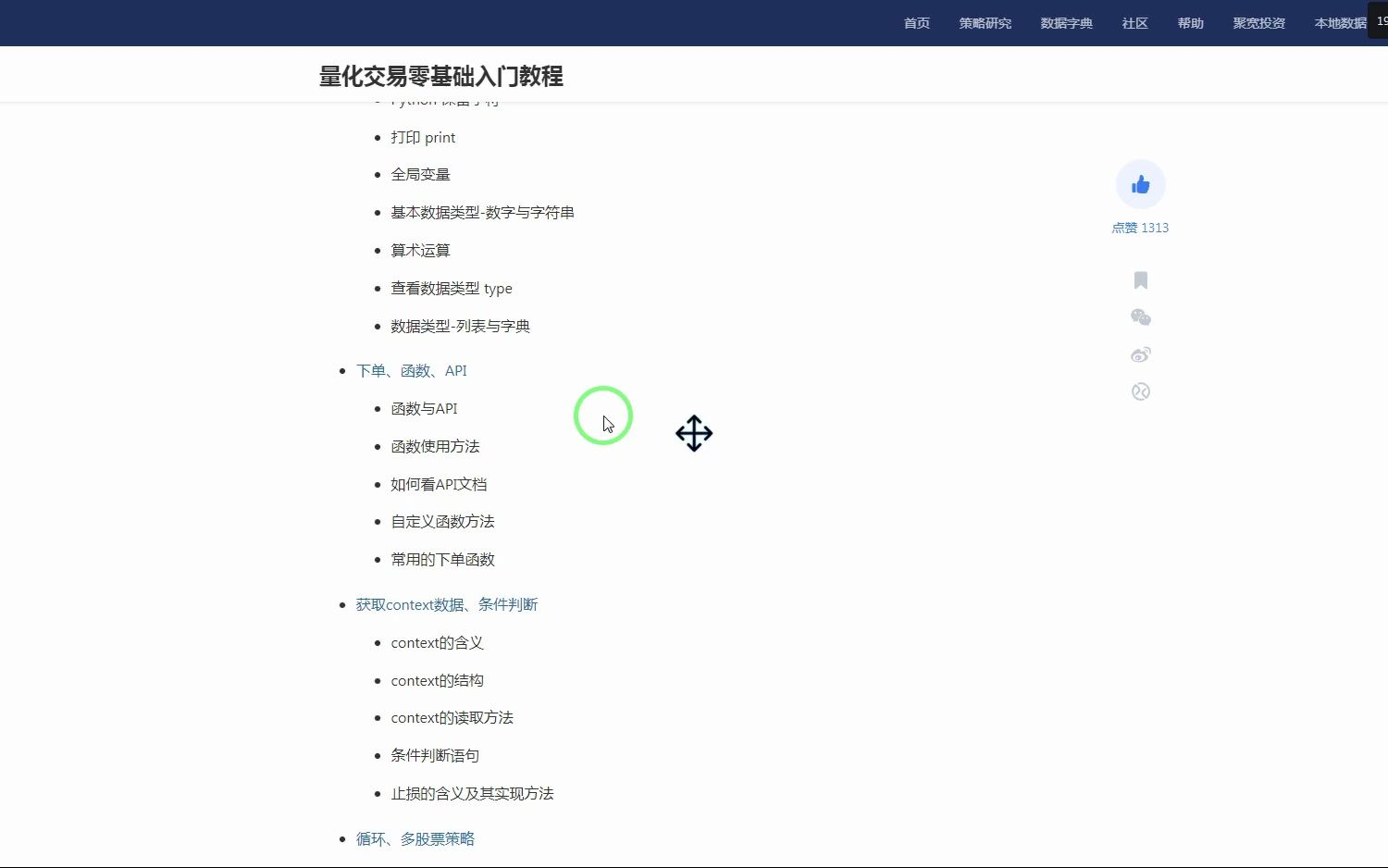The height and width of the screenshot is (868, 1388).
Task: Select 数据类型-列表与字典 item
Action: pos(460,327)
